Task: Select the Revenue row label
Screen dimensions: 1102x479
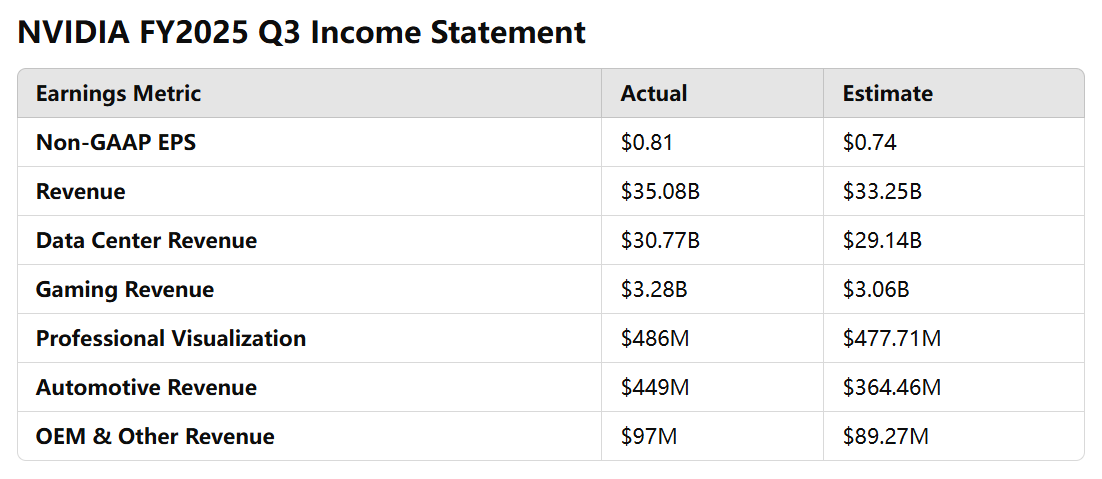Action: pos(80,192)
